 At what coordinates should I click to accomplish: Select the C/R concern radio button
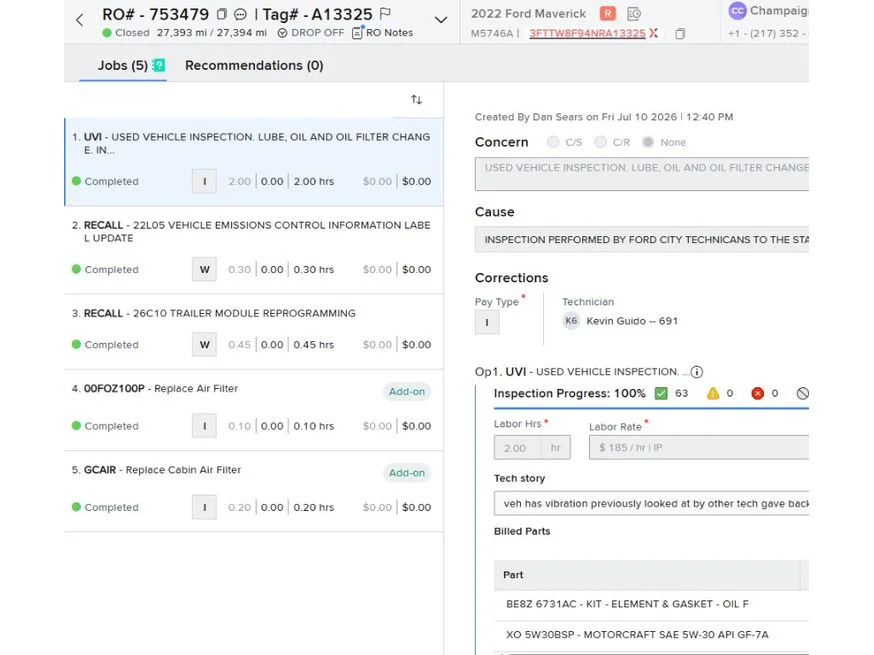pos(600,142)
